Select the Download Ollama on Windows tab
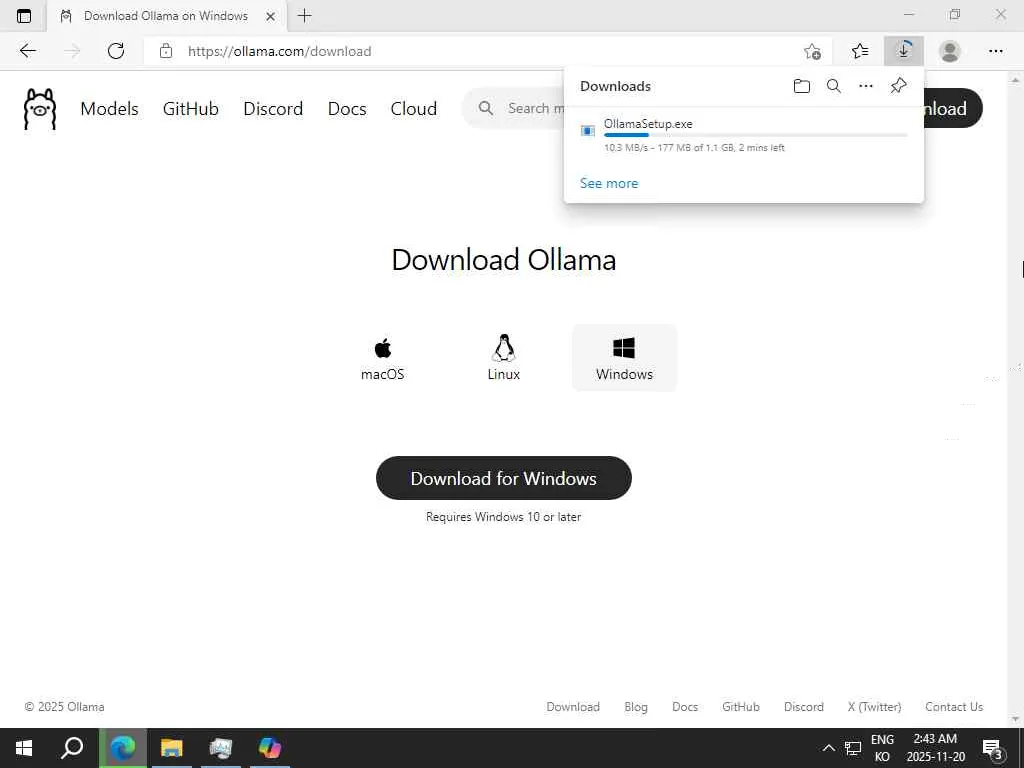This screenshot has width=1024, height=768. pos(166,16)
